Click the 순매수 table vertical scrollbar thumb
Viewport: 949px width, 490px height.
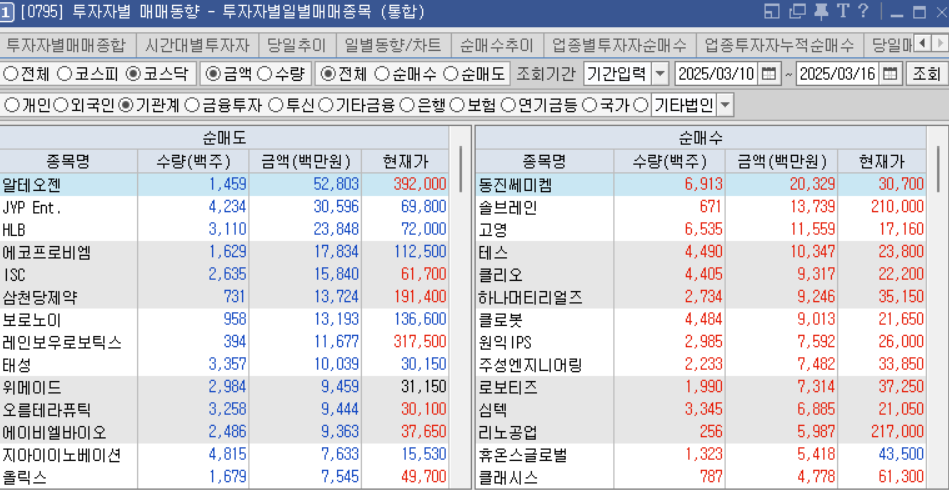click(x=939, y=168)
